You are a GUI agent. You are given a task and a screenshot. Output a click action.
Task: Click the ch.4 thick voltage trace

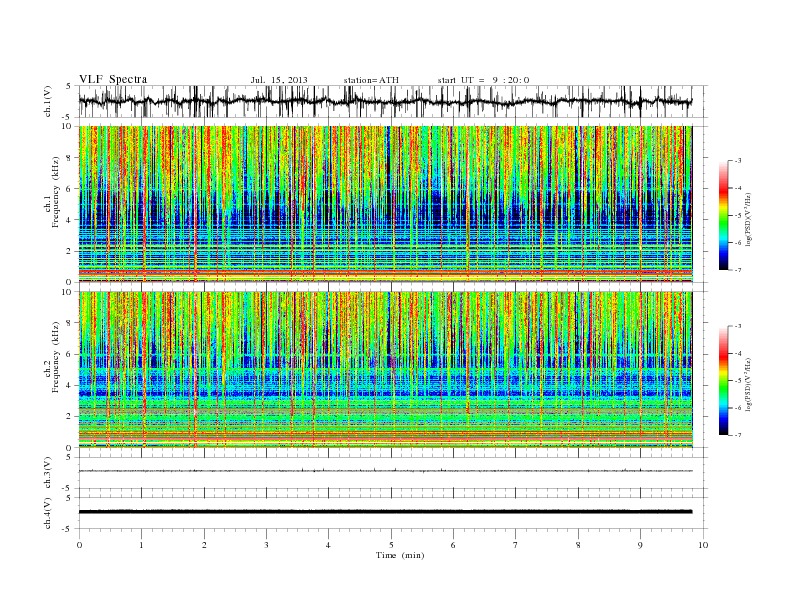click(385, 512)
